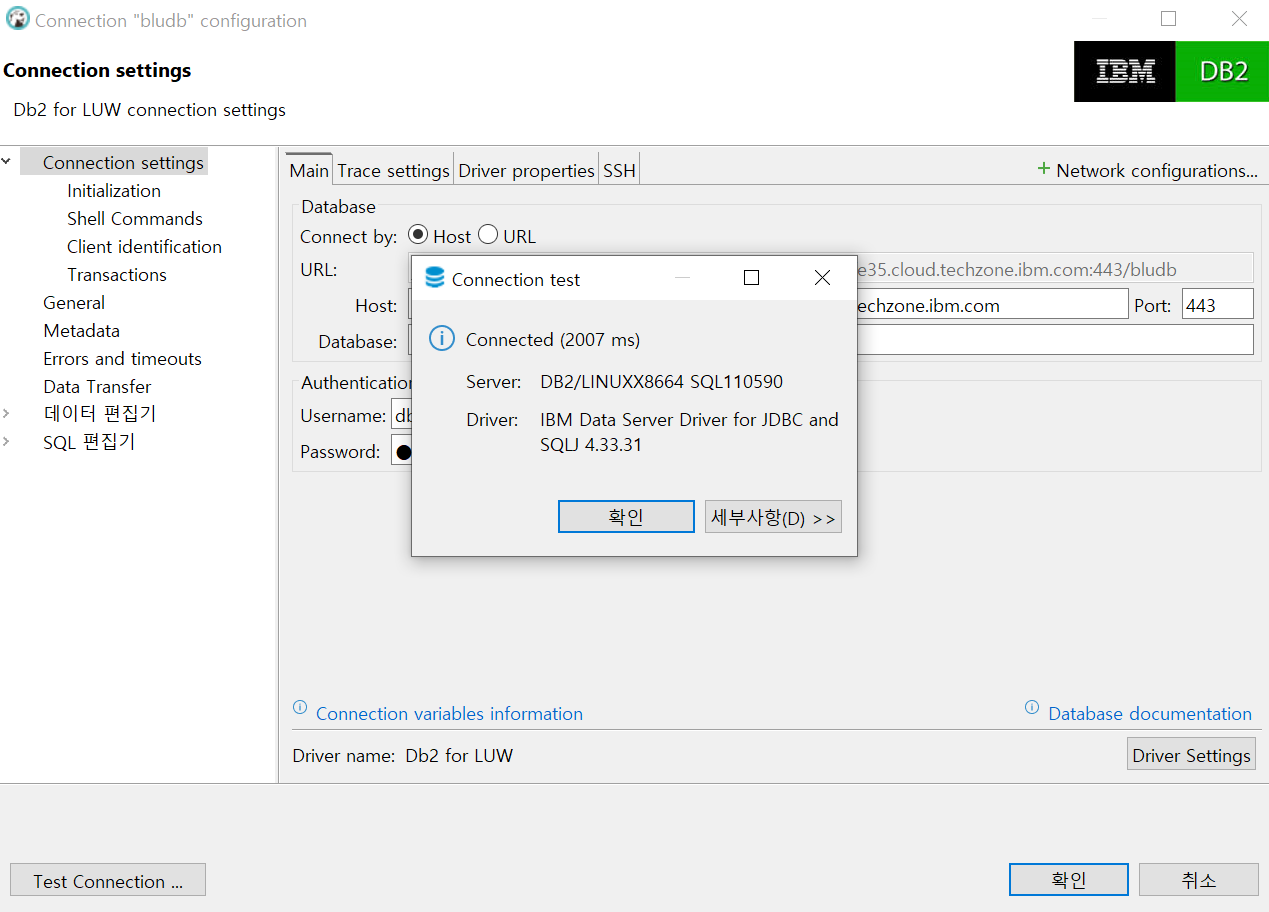Click info icon next to Database documentation
The height and width of the screenshot is (912, 1269).
click(x=1032, y=707)
